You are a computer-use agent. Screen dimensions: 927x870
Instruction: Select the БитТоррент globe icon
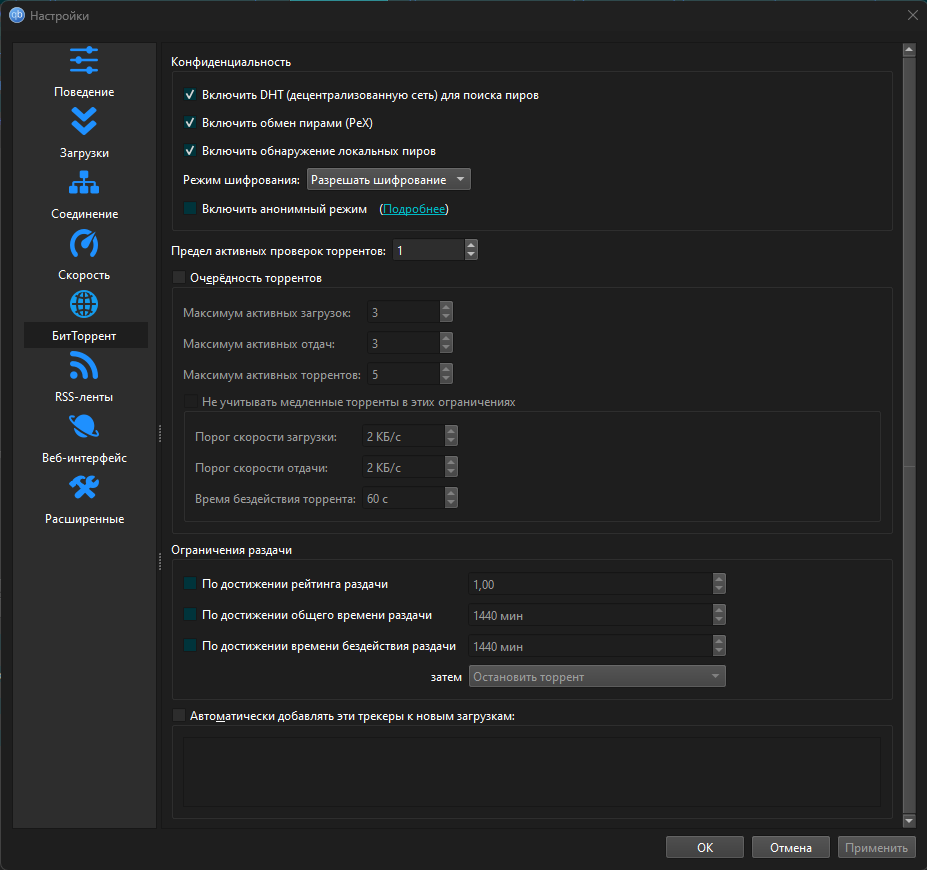tap(84, 304)
